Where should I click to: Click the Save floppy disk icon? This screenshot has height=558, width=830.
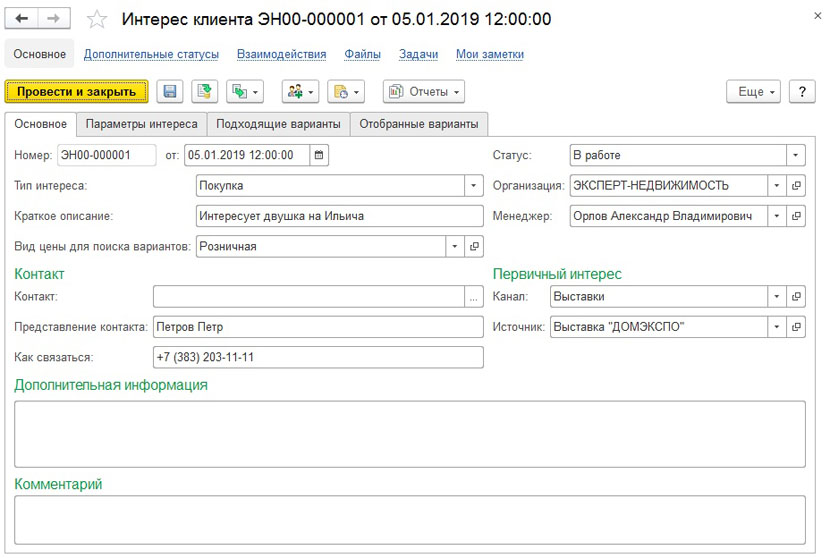click(x=170, y=92)
